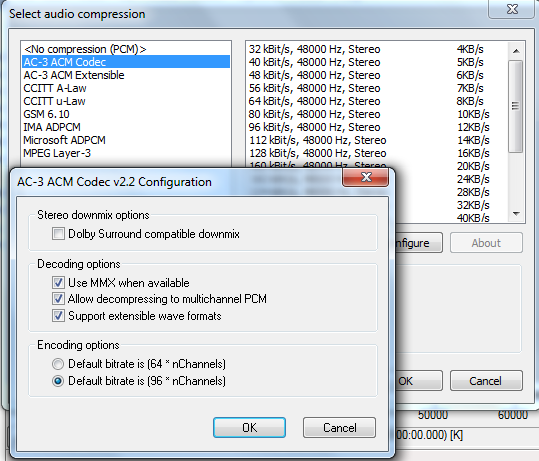This screenshot has height=461, width=539.
Task: Choose 96 kBit/s, 48000 Hz, Stereo format
Action: point(377,127)
